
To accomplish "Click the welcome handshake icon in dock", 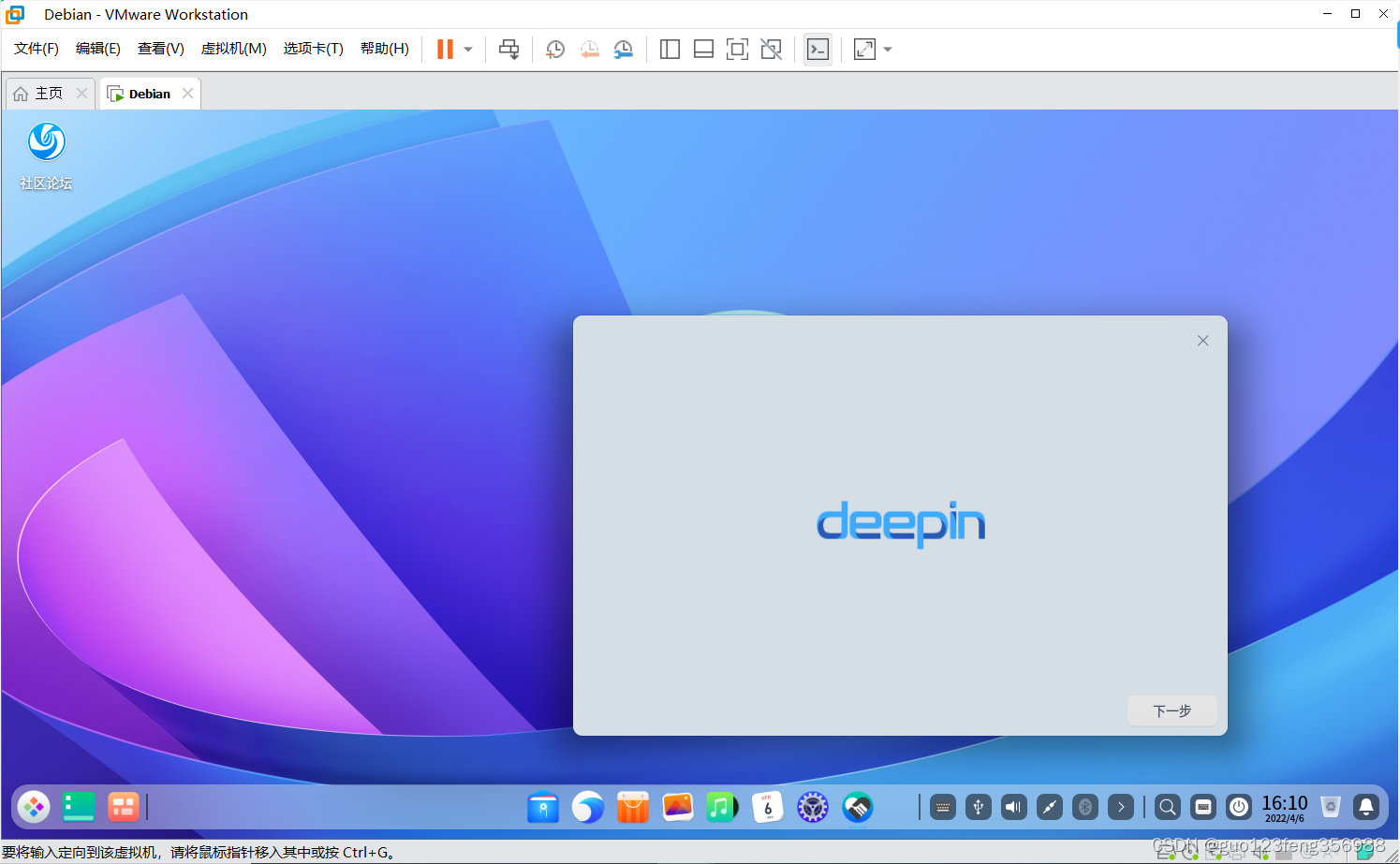I will click(858, 807).
